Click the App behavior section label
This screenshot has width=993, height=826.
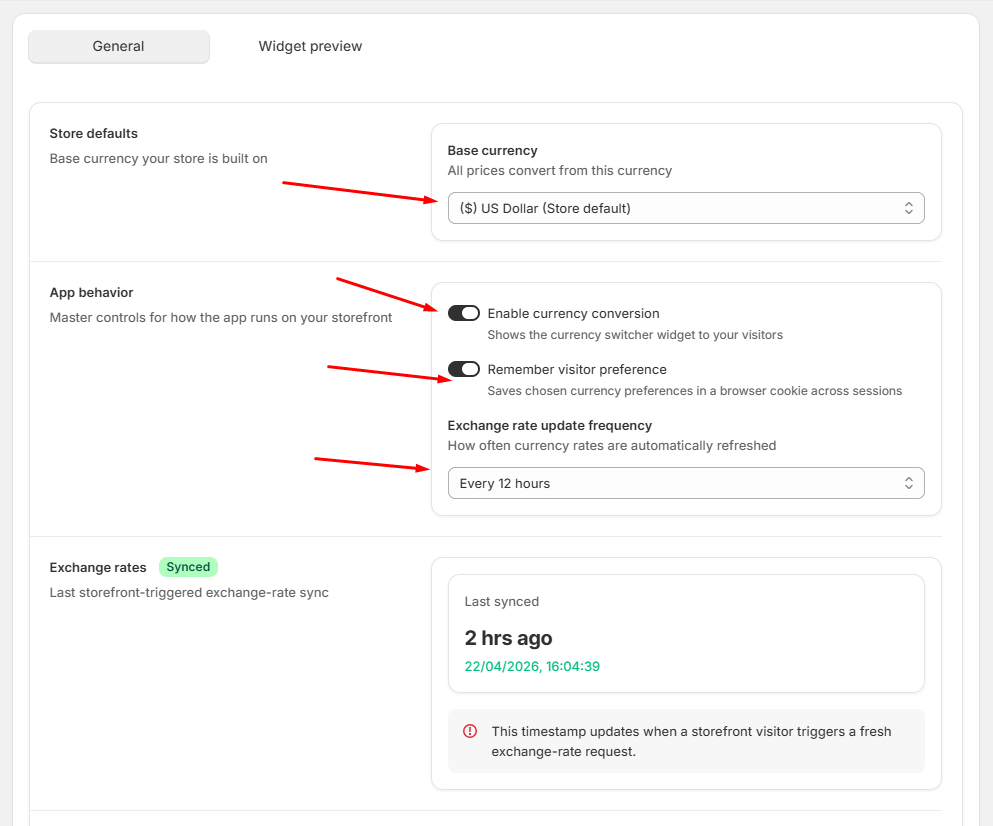pyautogui.click(x=91, y=292)
